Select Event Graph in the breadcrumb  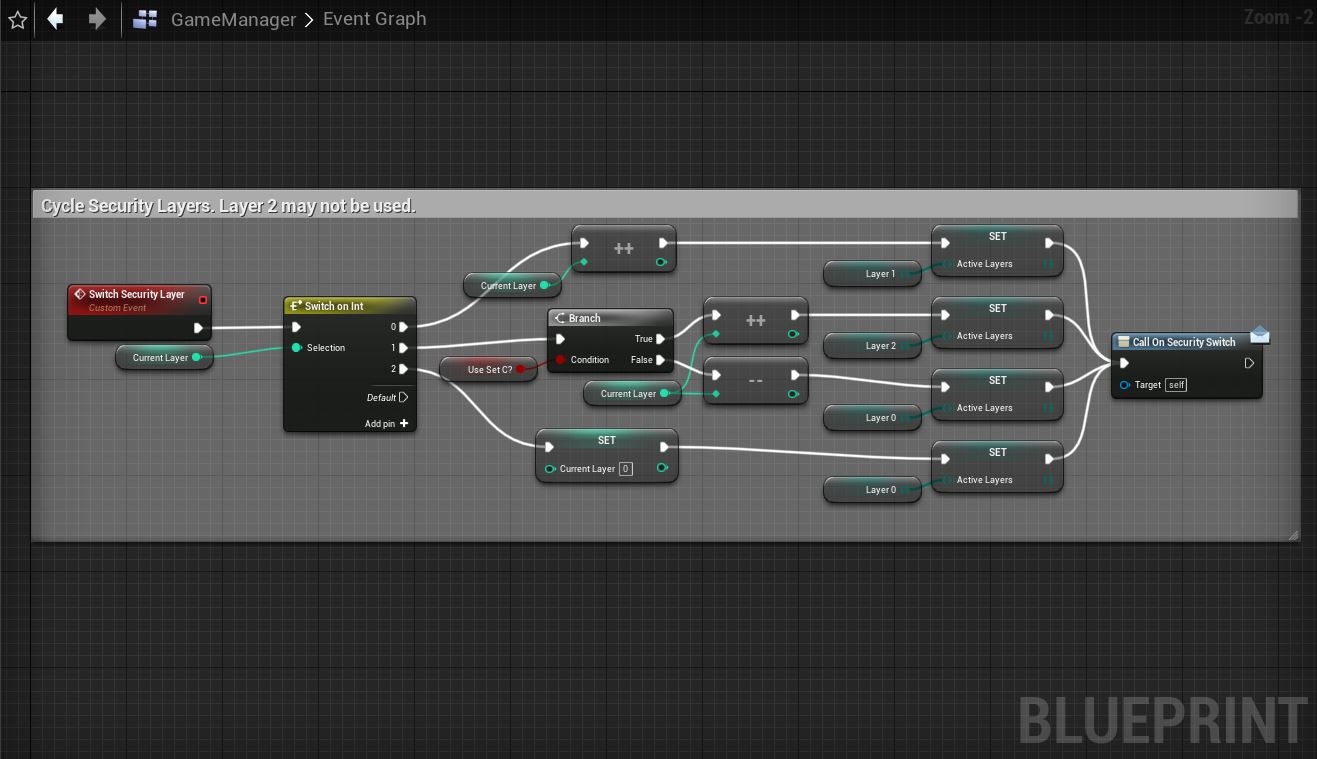(374, 19)
